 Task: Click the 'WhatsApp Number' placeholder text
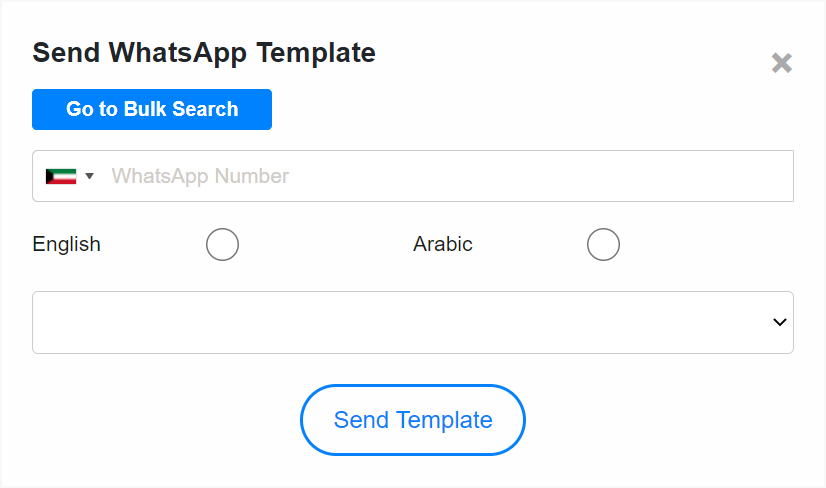200,176
